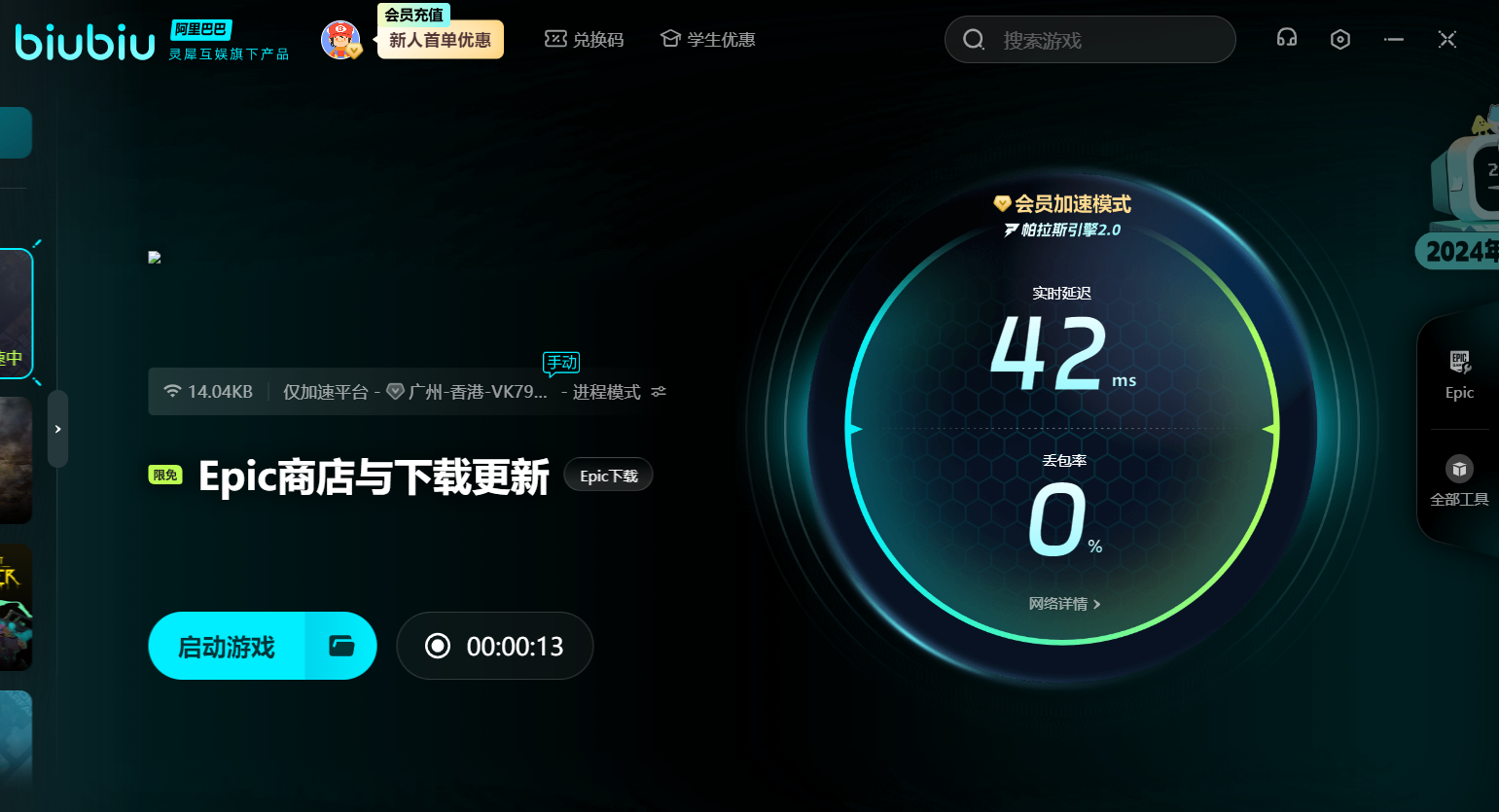Image resolution: width=1499 pixels, height=812 pixels.
Task: Toggle the acceleration timer stop button
Action: pos(438,646)
